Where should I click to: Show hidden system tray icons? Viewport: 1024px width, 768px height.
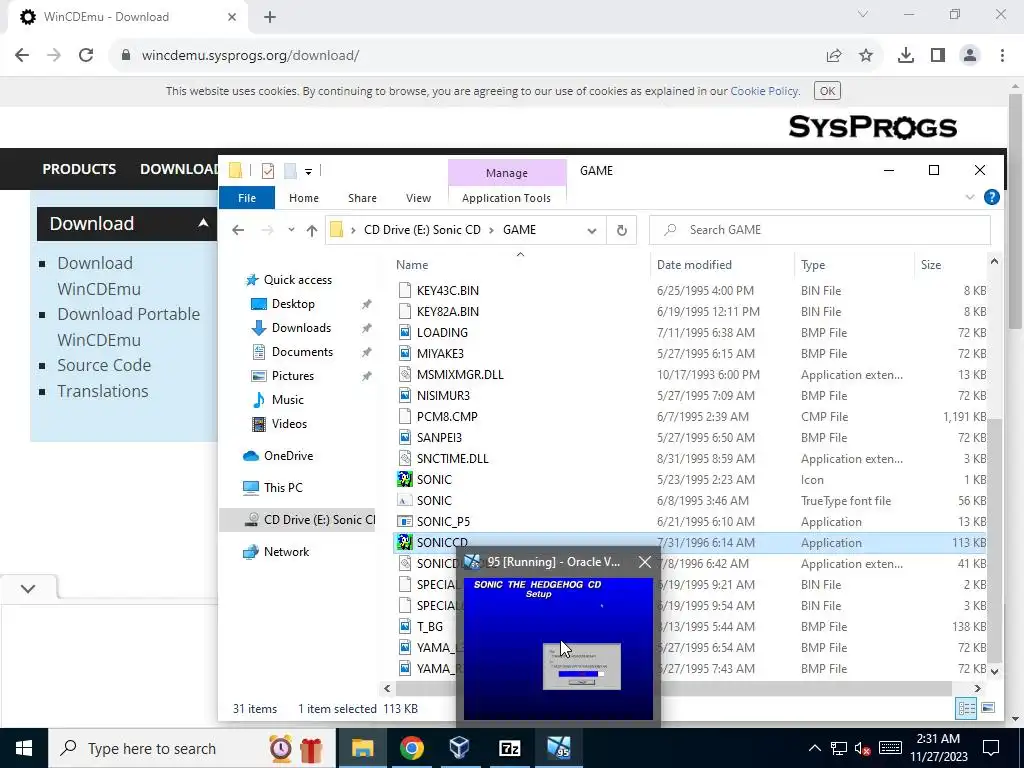pos(814,748)
